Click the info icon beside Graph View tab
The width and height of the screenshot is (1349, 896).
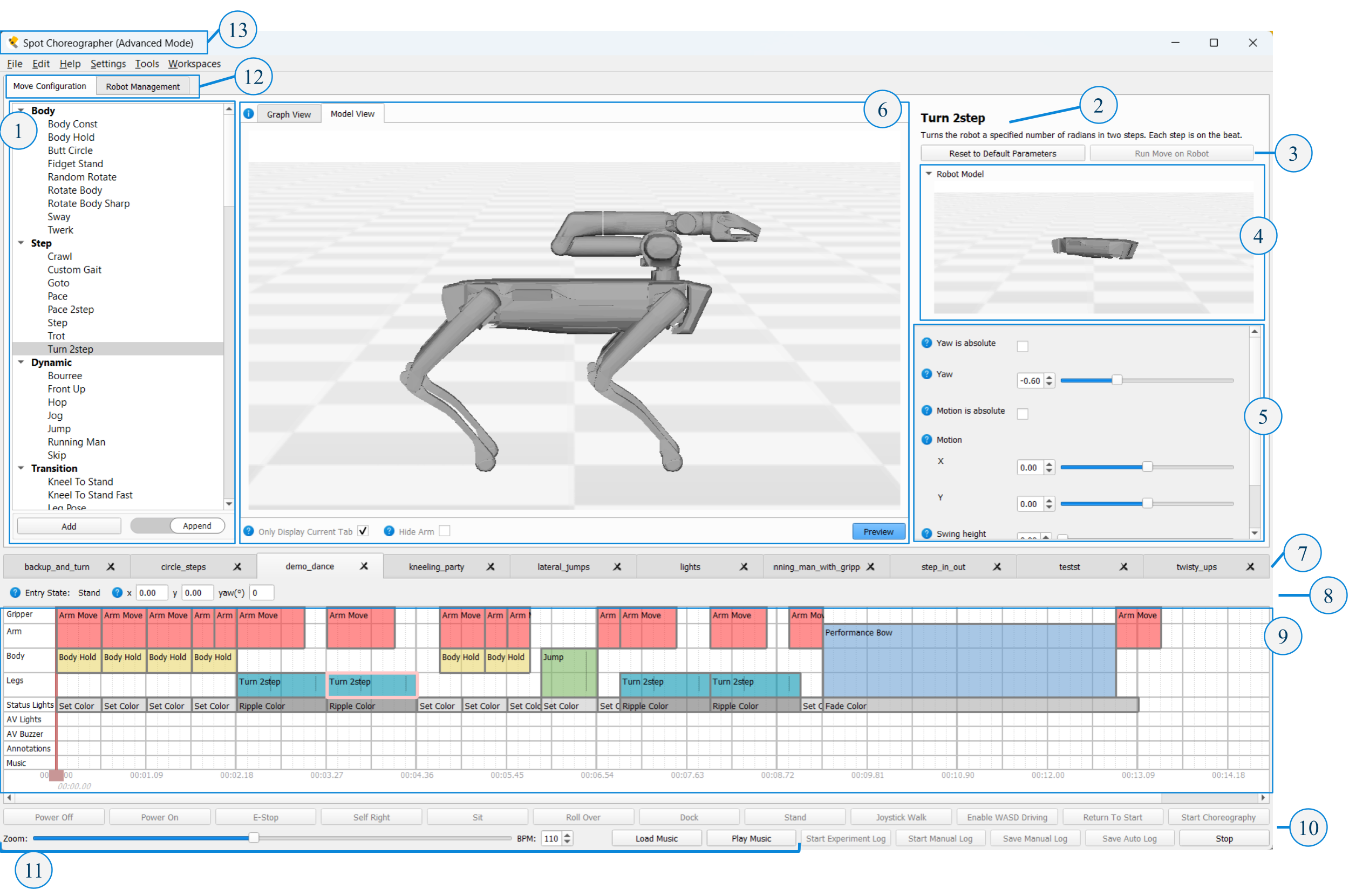[x=249, y=114]
